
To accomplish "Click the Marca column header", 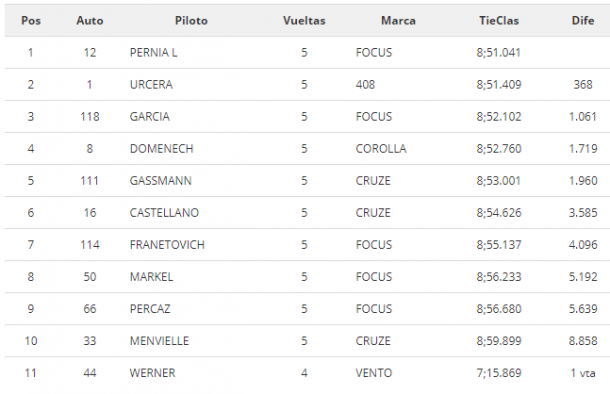I will pyautogui.click(x=398, y=21).
